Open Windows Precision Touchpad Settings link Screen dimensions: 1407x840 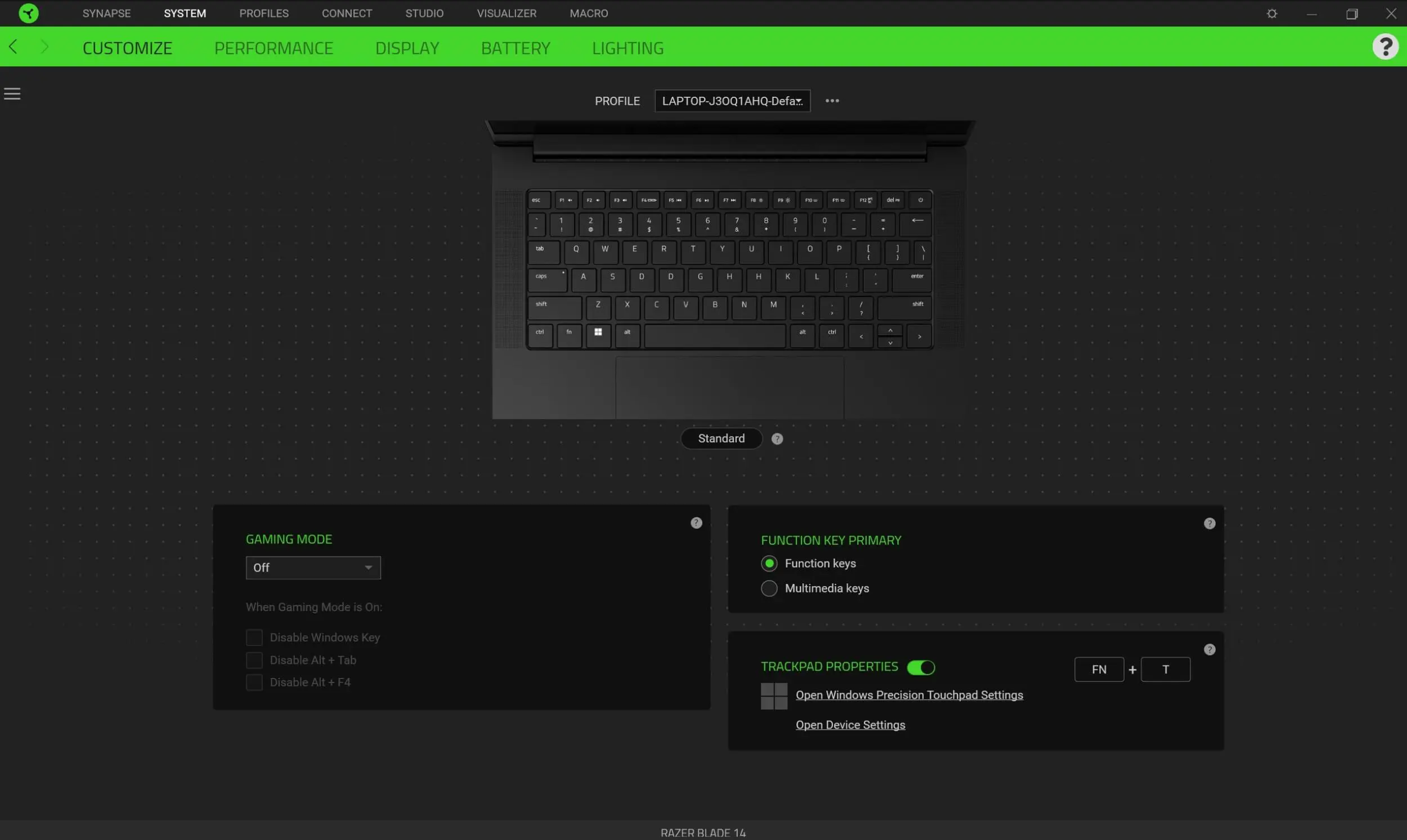point(909,695)
